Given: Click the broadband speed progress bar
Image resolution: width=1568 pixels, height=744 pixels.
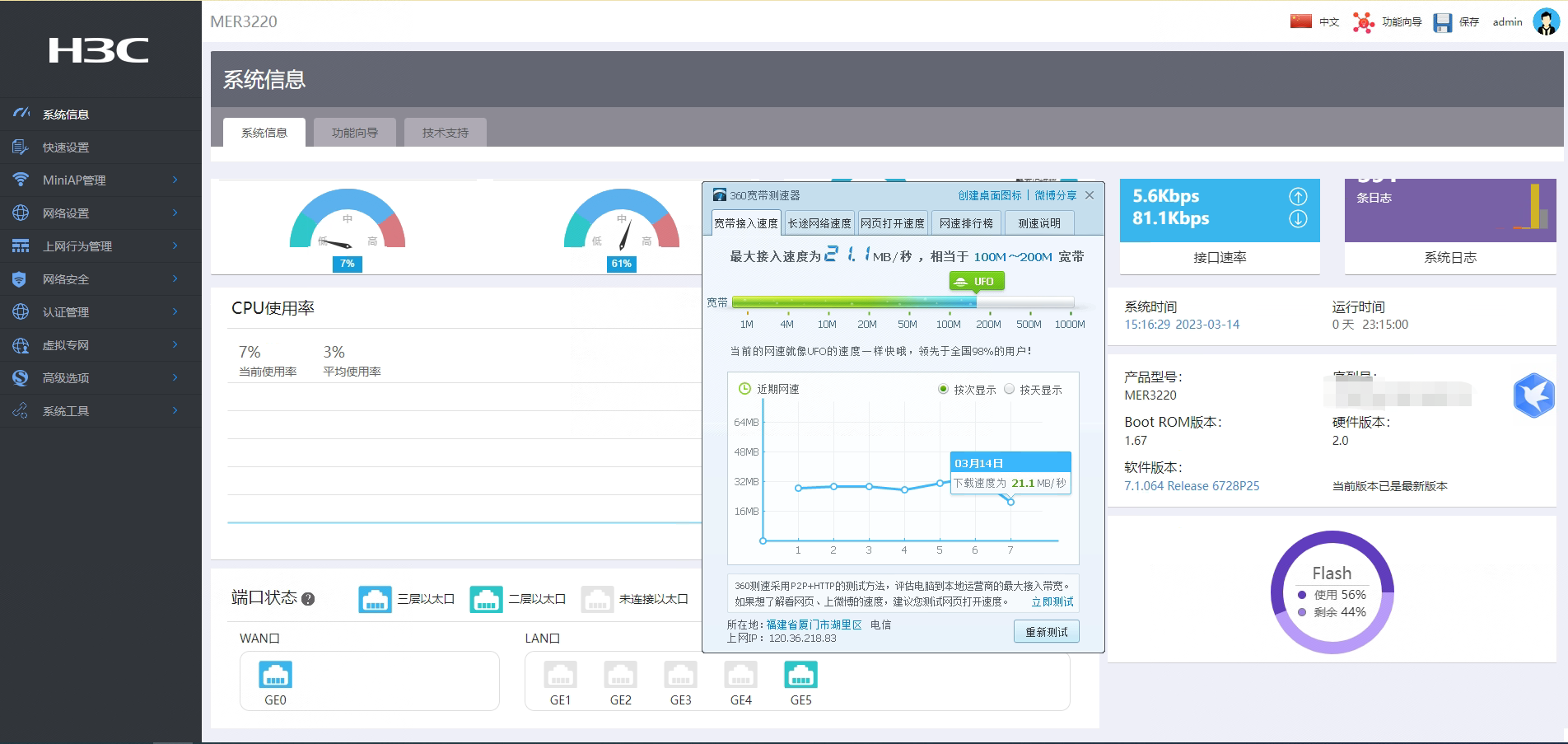Looking at the screenshot, I should click(x=903, y=302).
